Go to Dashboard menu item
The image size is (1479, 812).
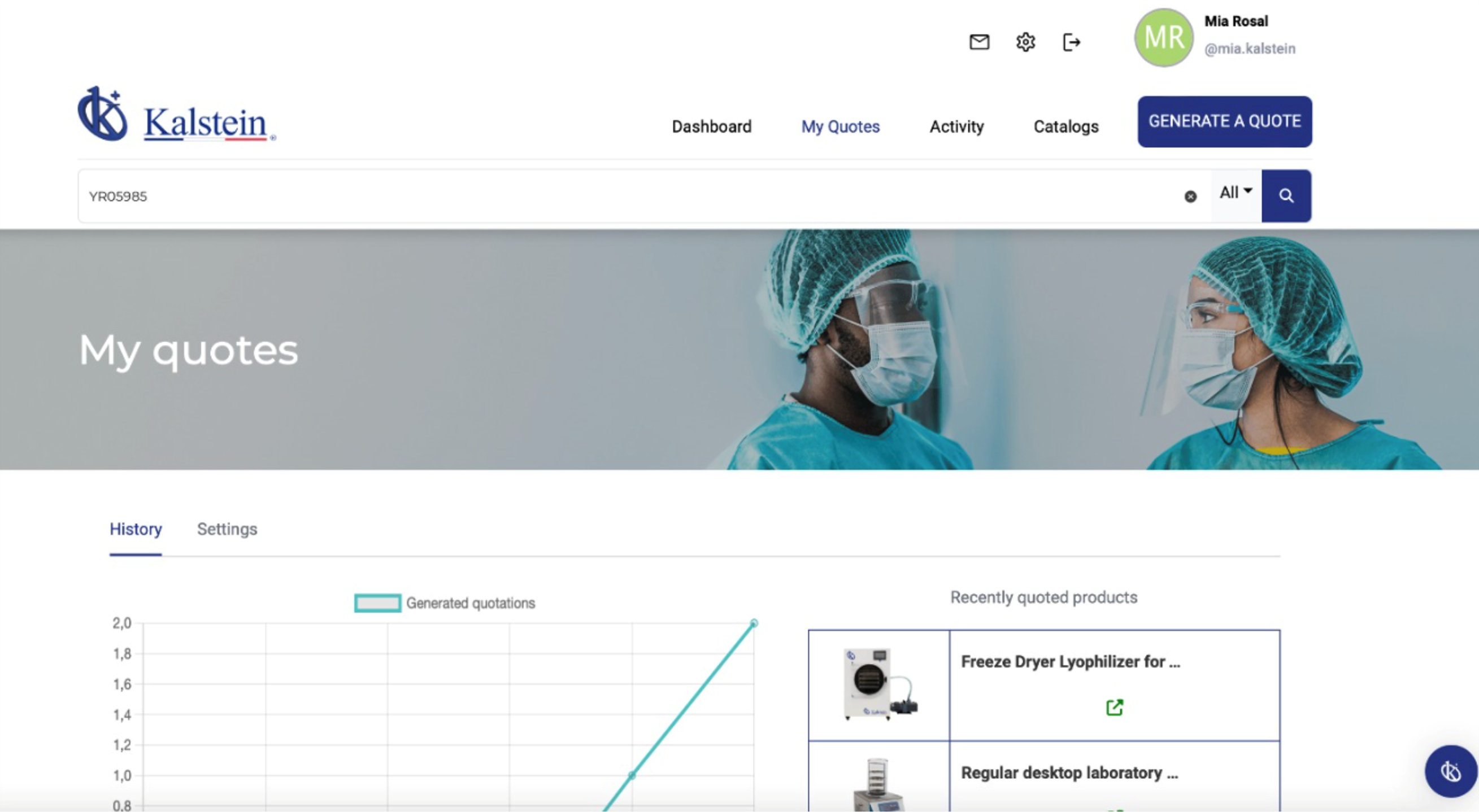click(x=711, y=126)
